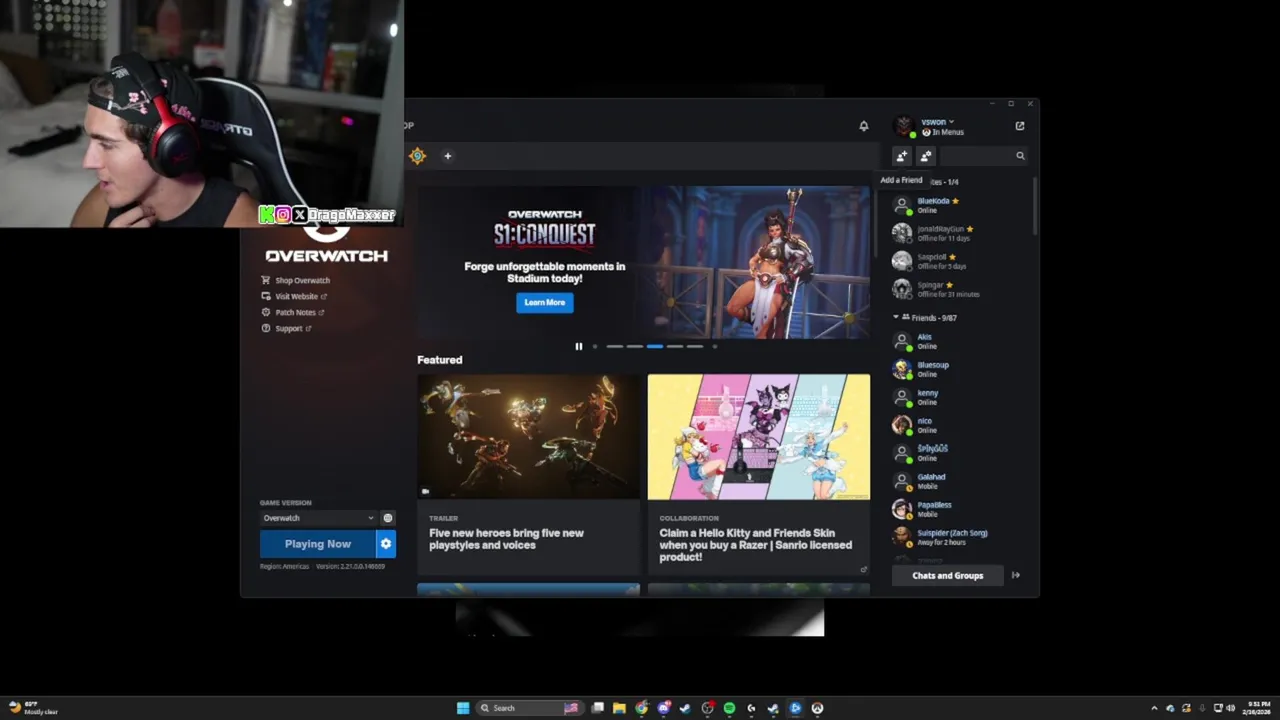Add a game favorite with plus icon
The width and height of the screenshot is (1280, 720).
tap(447, 156)
